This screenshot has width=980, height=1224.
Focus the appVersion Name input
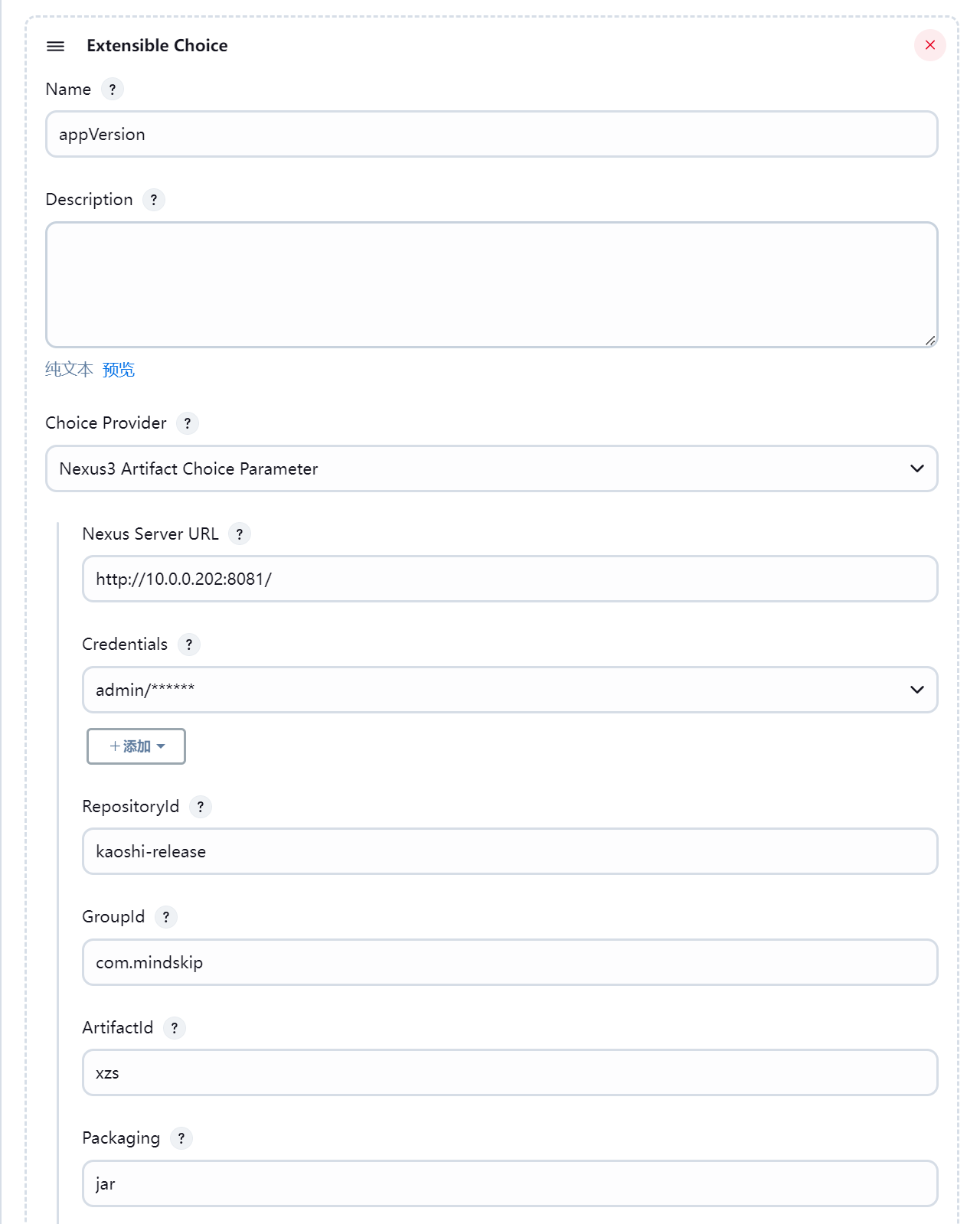tap(492, 134)
